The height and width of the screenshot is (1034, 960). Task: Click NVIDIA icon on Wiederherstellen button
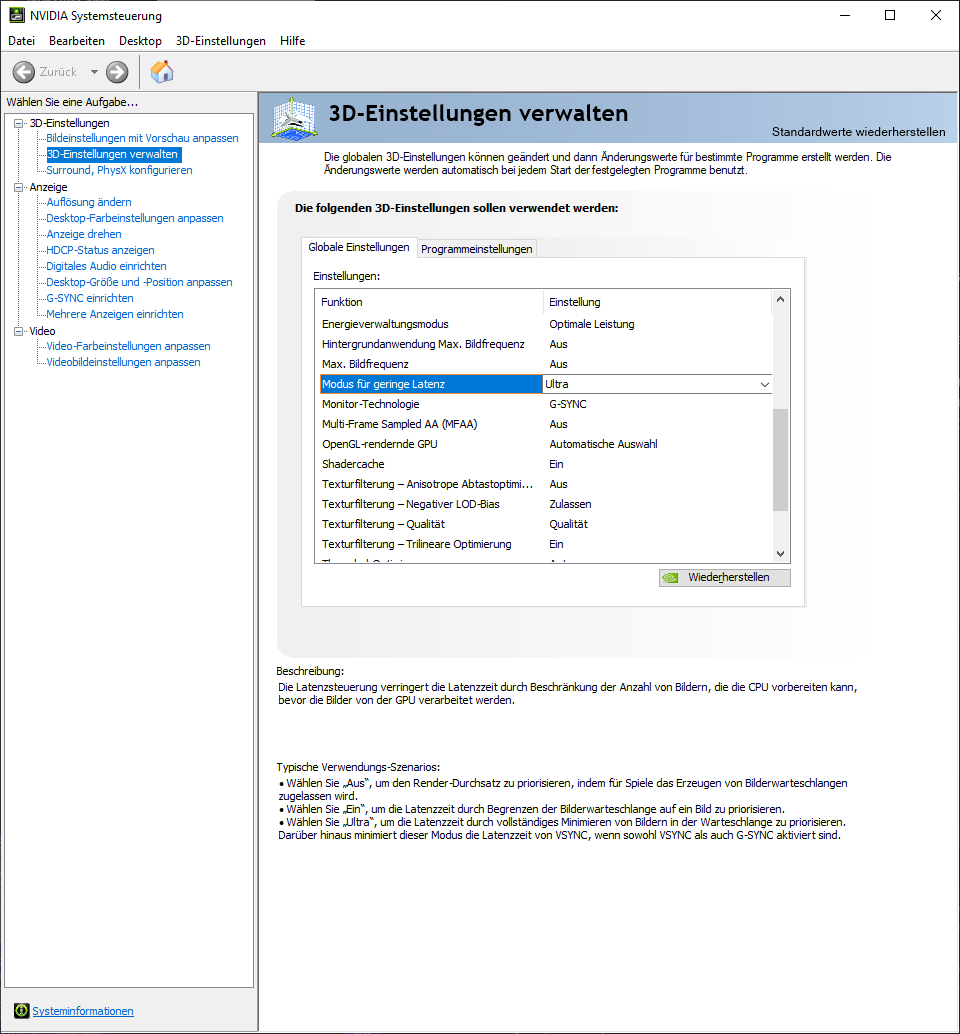(x=671, y=578)
